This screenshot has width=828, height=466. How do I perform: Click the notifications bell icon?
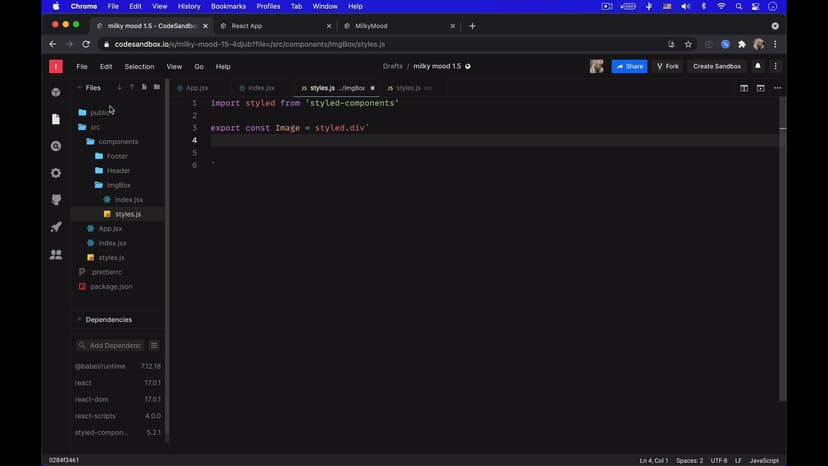(x=757, y=66)
